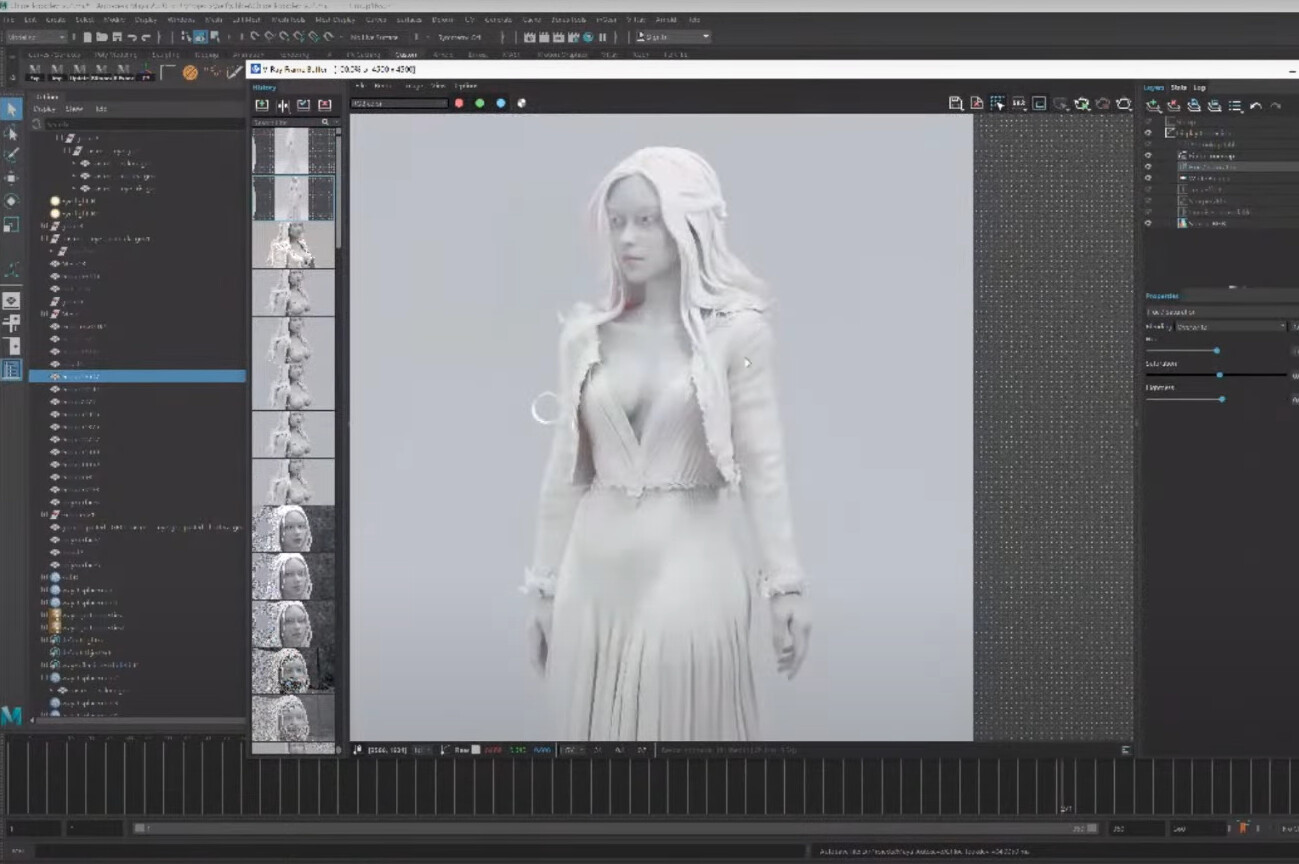Select the Scale tool in the toolbox

[x=11, y=225]
